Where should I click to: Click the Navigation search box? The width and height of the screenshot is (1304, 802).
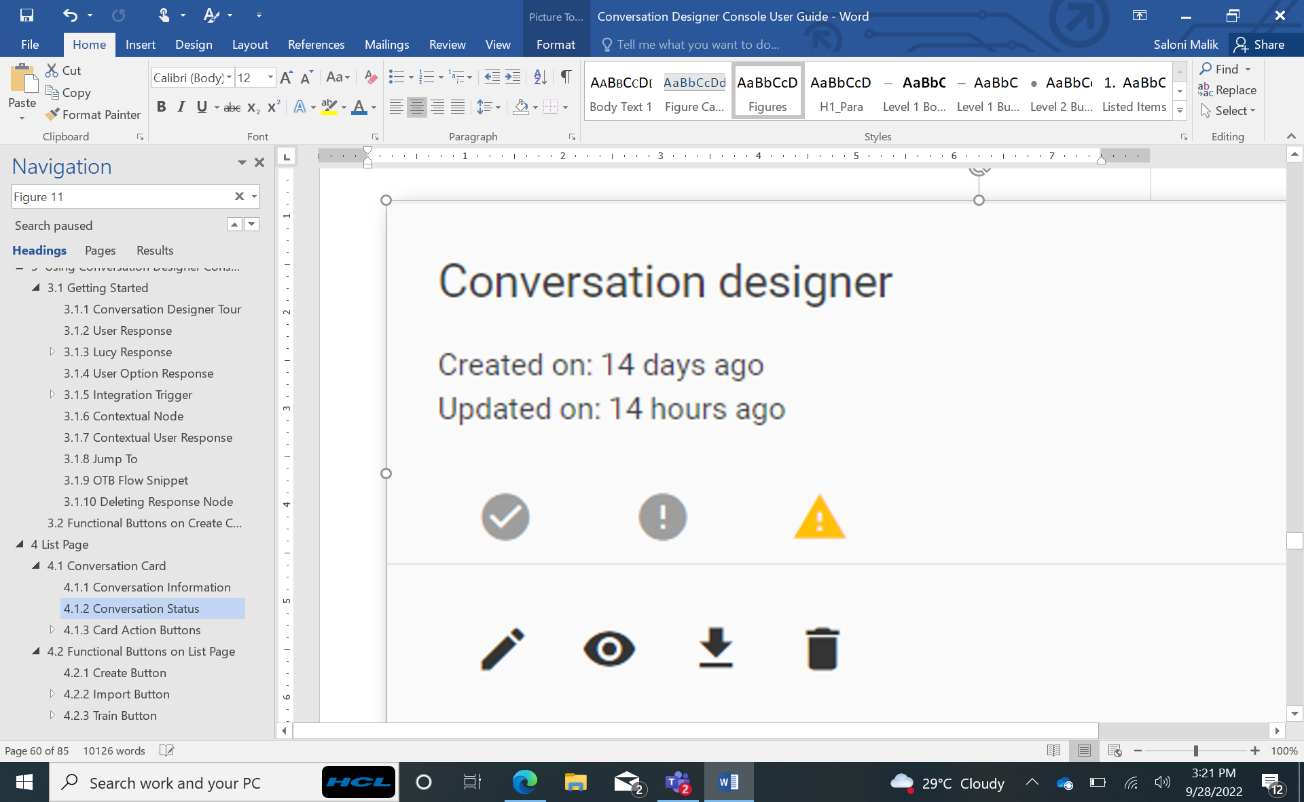point(122,197)
